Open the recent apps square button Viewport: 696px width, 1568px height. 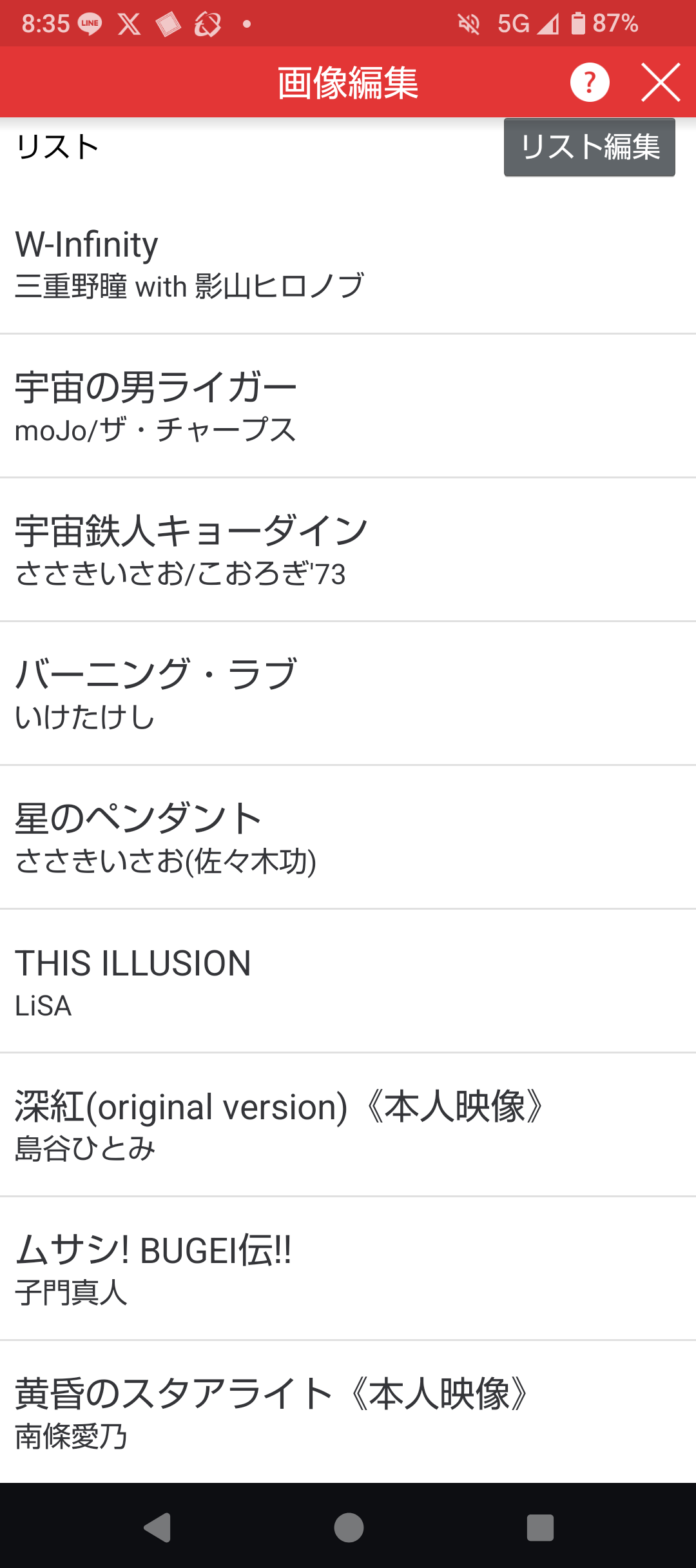tap(540, 1527)
